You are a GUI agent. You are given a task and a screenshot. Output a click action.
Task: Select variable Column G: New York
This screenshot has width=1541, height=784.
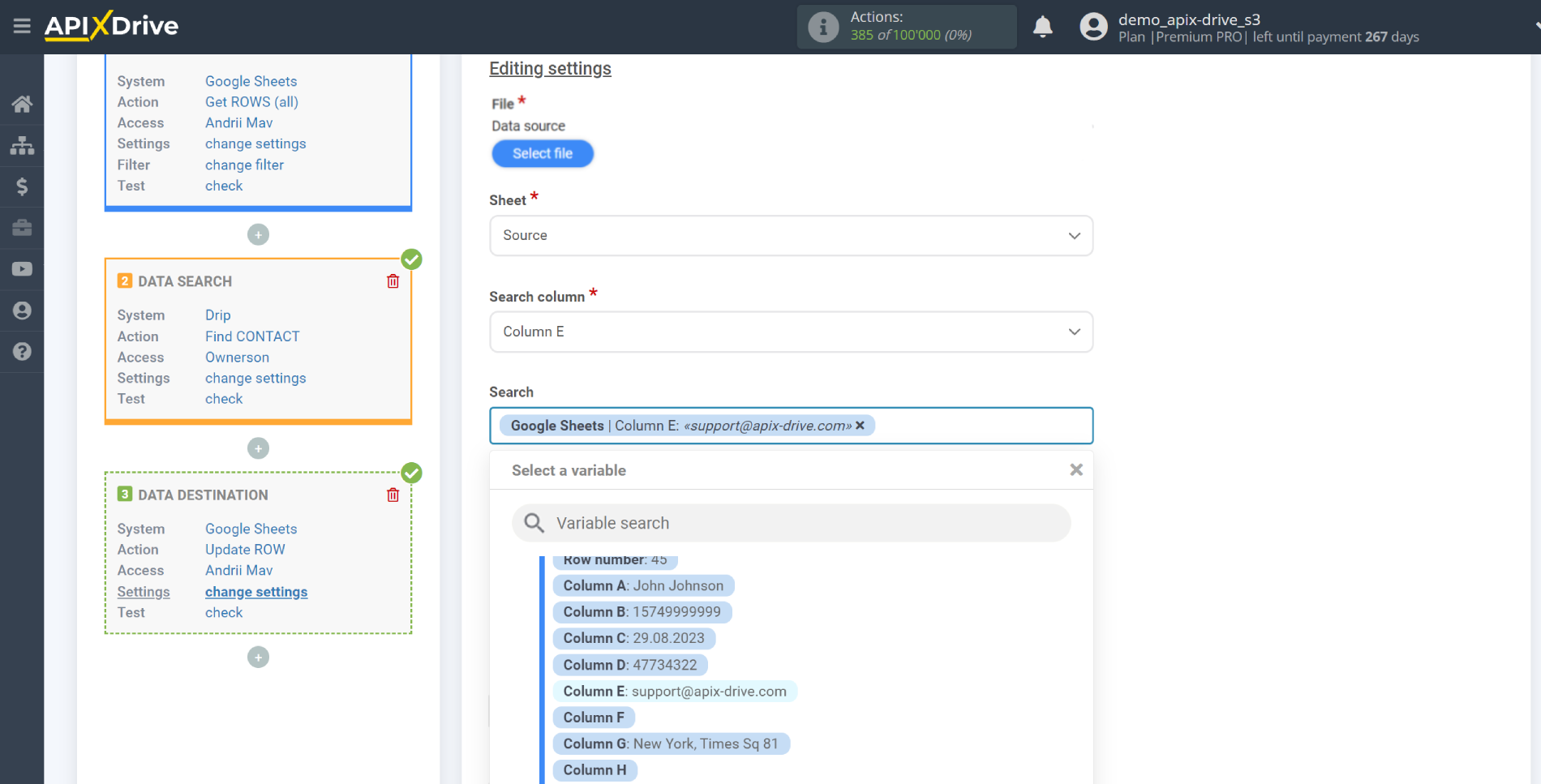pos(671,744)
